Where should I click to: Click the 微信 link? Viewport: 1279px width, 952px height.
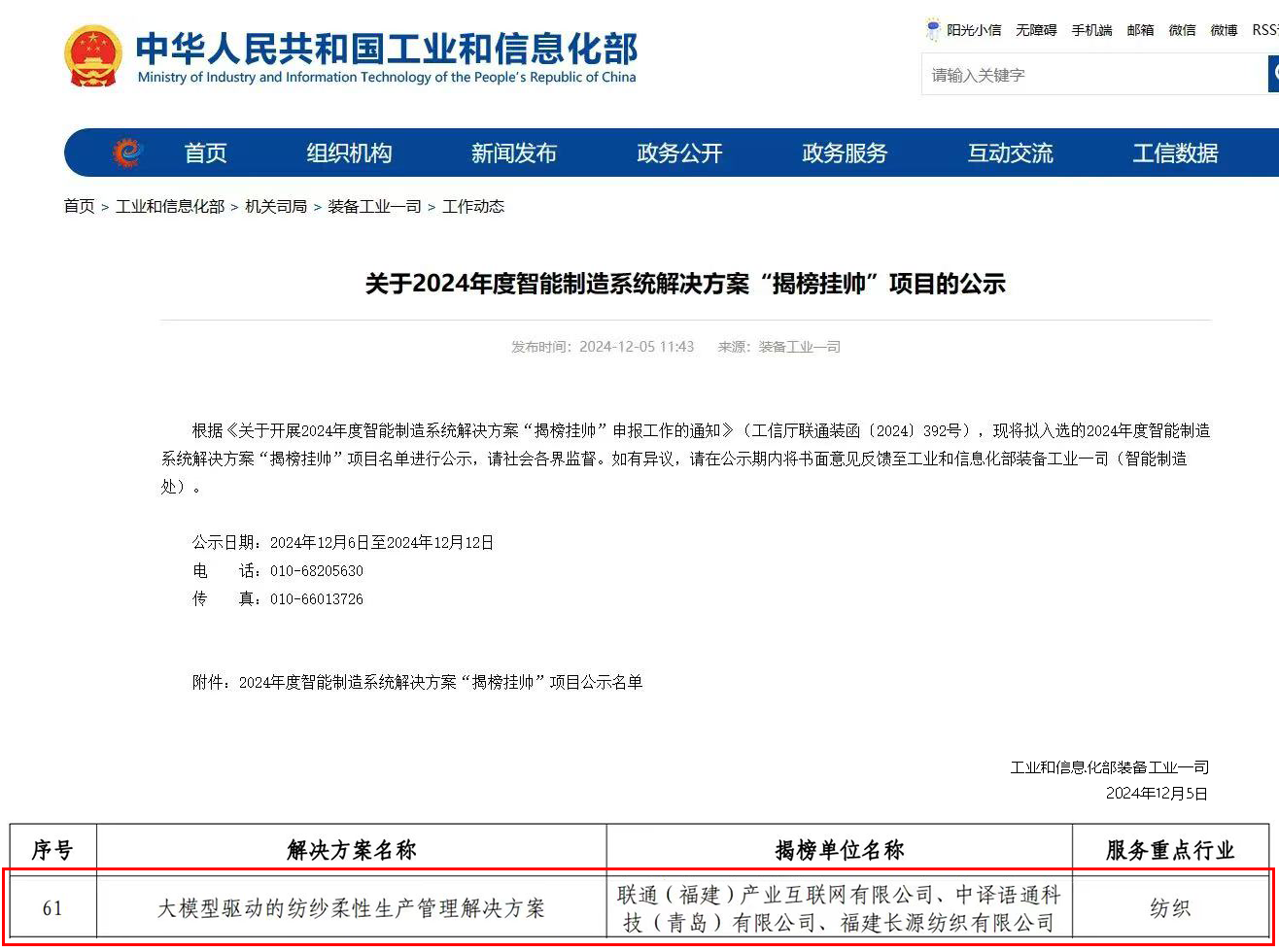click(x=1183, y=30)
